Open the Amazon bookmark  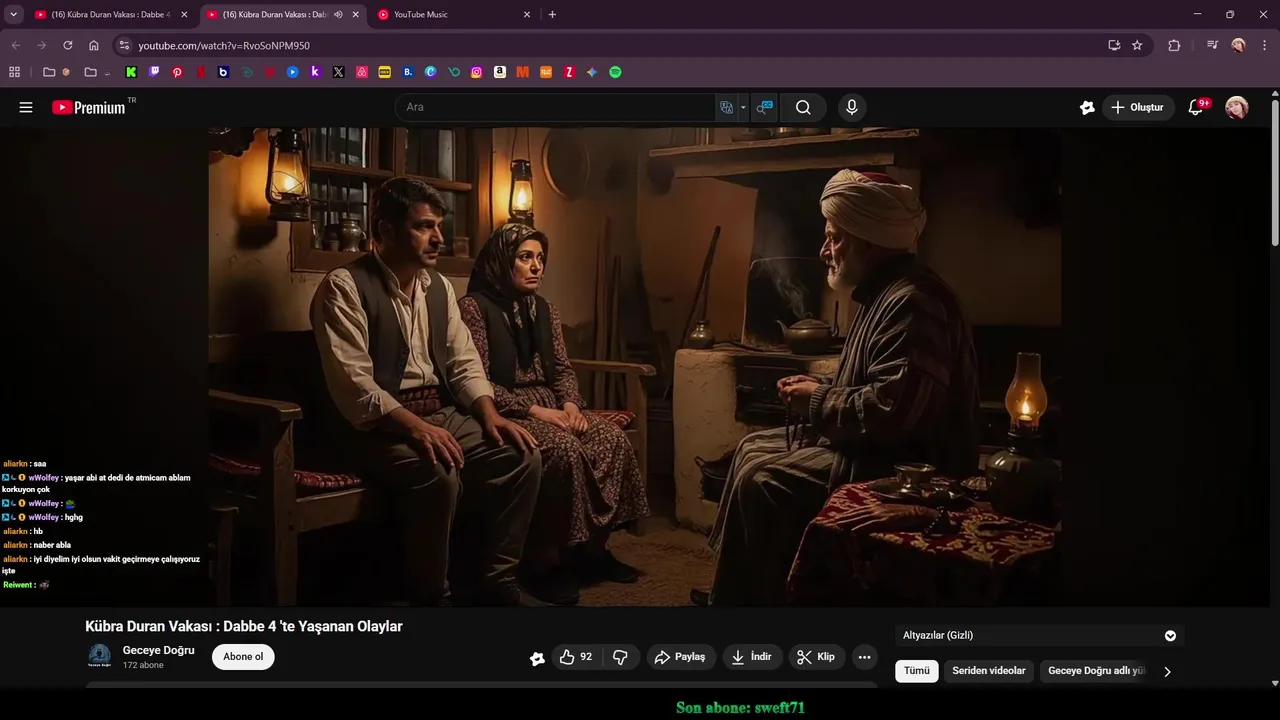click(500, 72)
